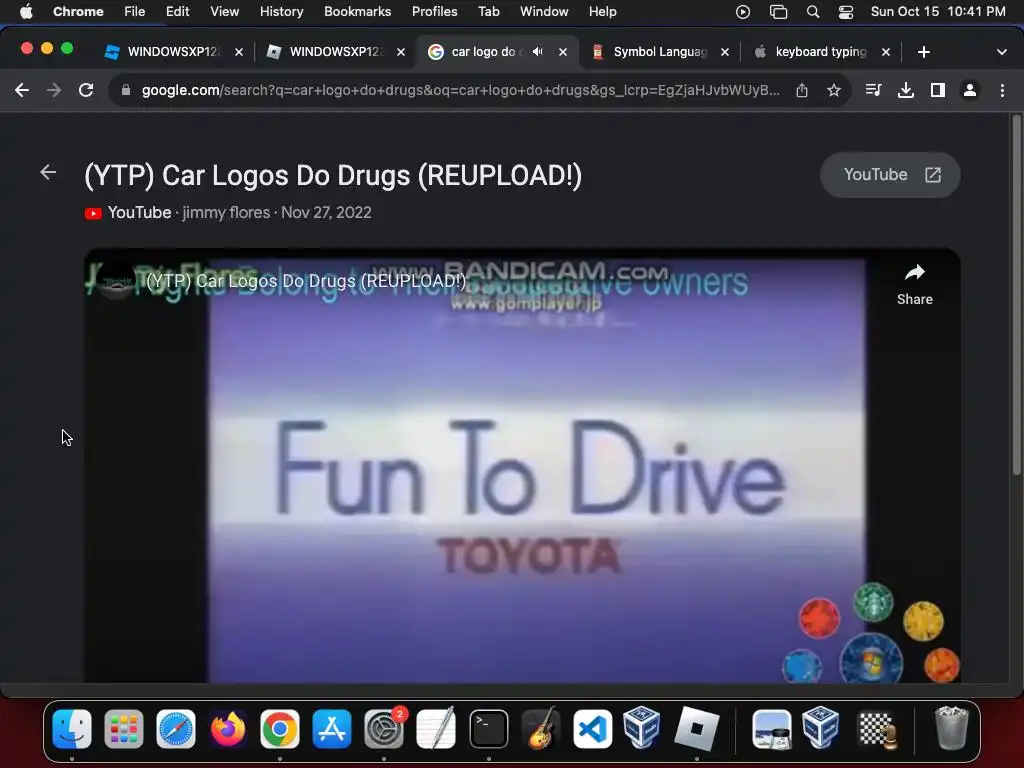The height and width of the screenshot is (768, 1024).
Task: Open Control Center in menu bar
Action: [846, 11]
